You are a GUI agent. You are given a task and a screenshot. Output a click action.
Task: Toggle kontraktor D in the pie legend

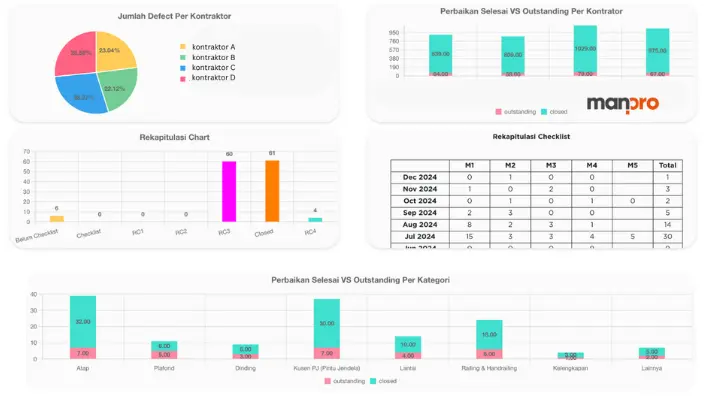point(208,77)
